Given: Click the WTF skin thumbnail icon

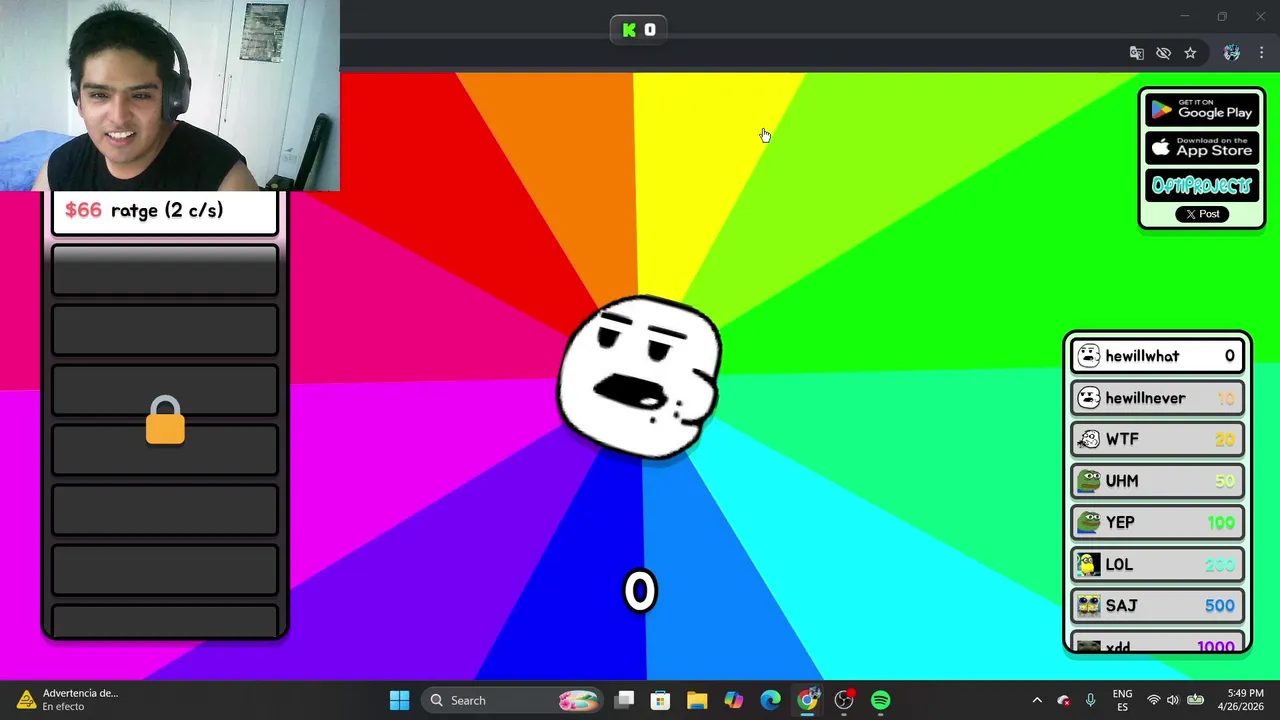Looking at the screenshot, I should coord(1088,439).
